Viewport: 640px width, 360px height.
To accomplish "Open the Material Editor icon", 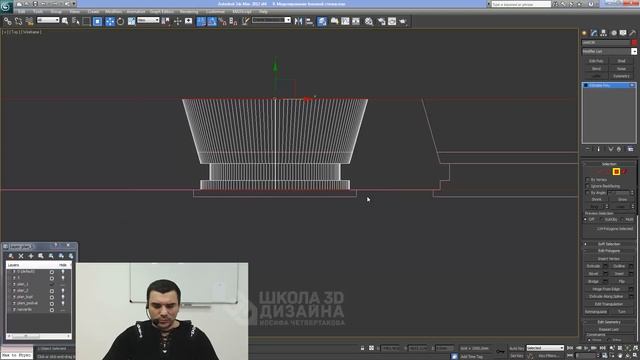I will (369, 21).
